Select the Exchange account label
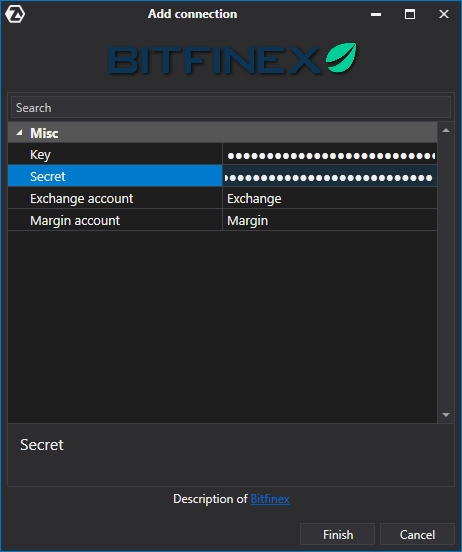 click(82, 199)
